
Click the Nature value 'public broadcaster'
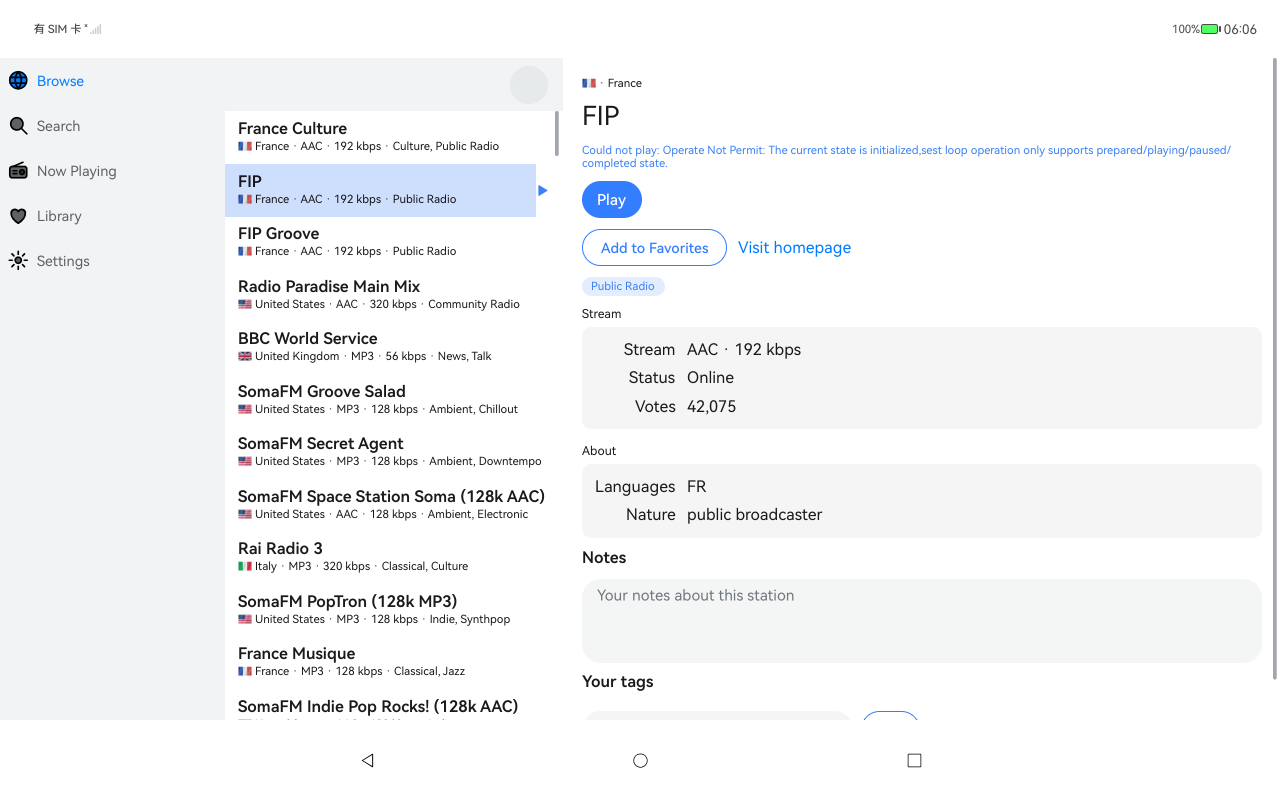[754, 515]
